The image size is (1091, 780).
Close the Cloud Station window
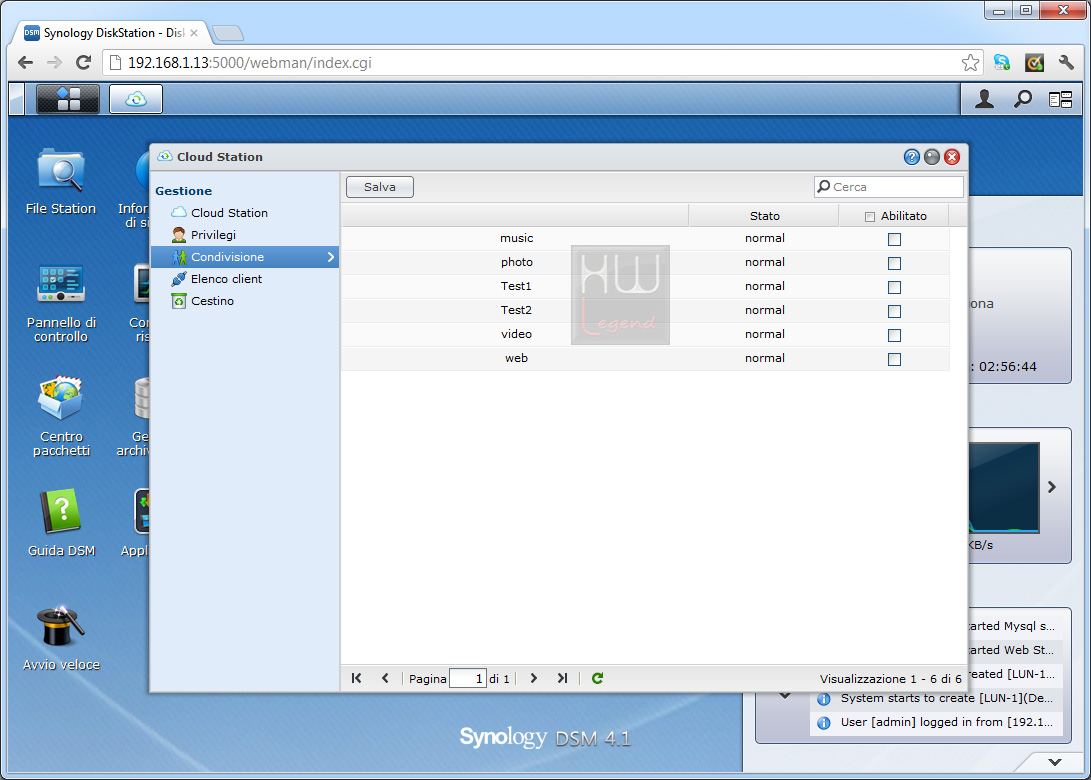tap(952, 157)
